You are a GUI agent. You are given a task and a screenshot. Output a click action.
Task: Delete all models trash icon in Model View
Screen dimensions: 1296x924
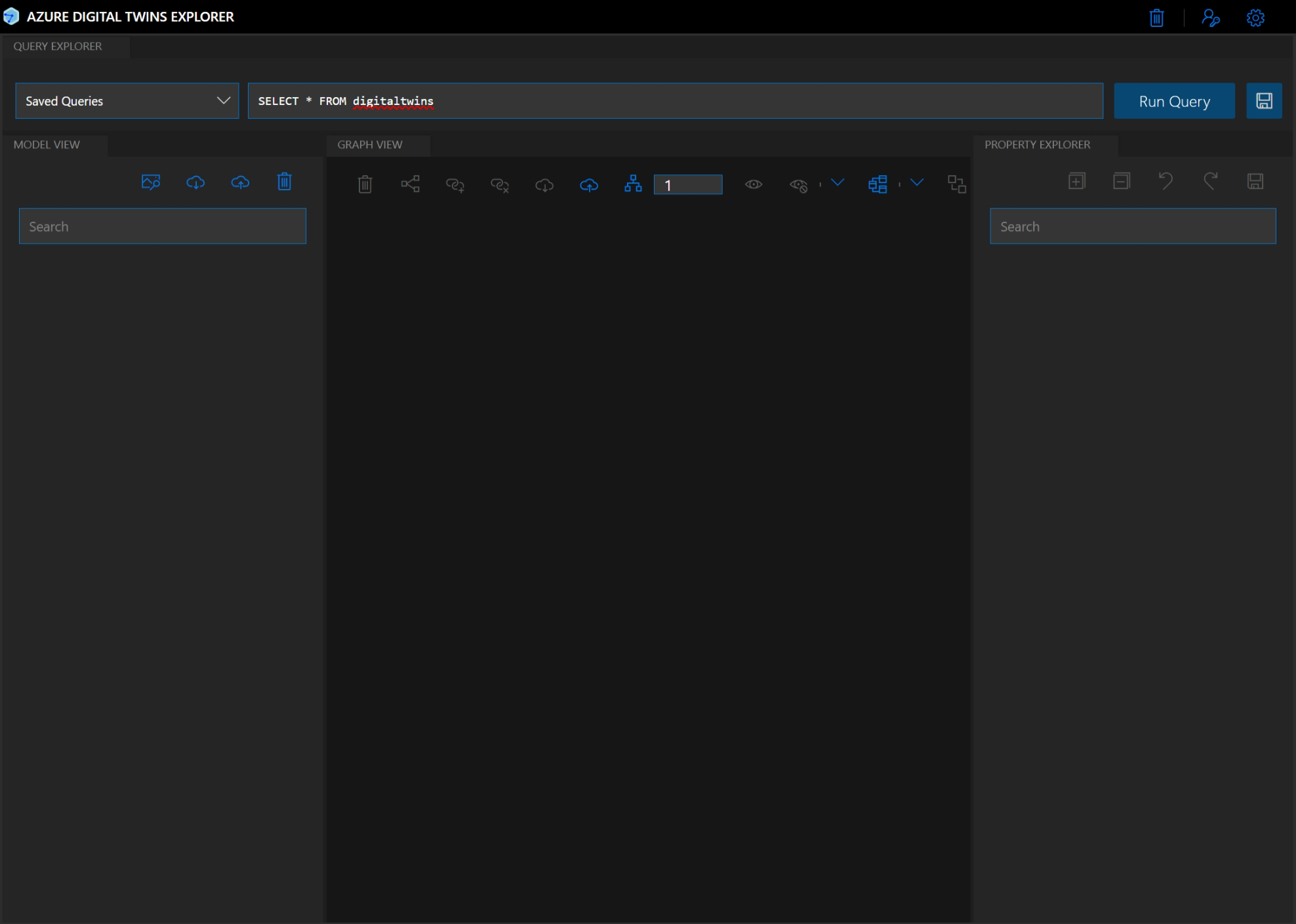click(x=284, y=182)
